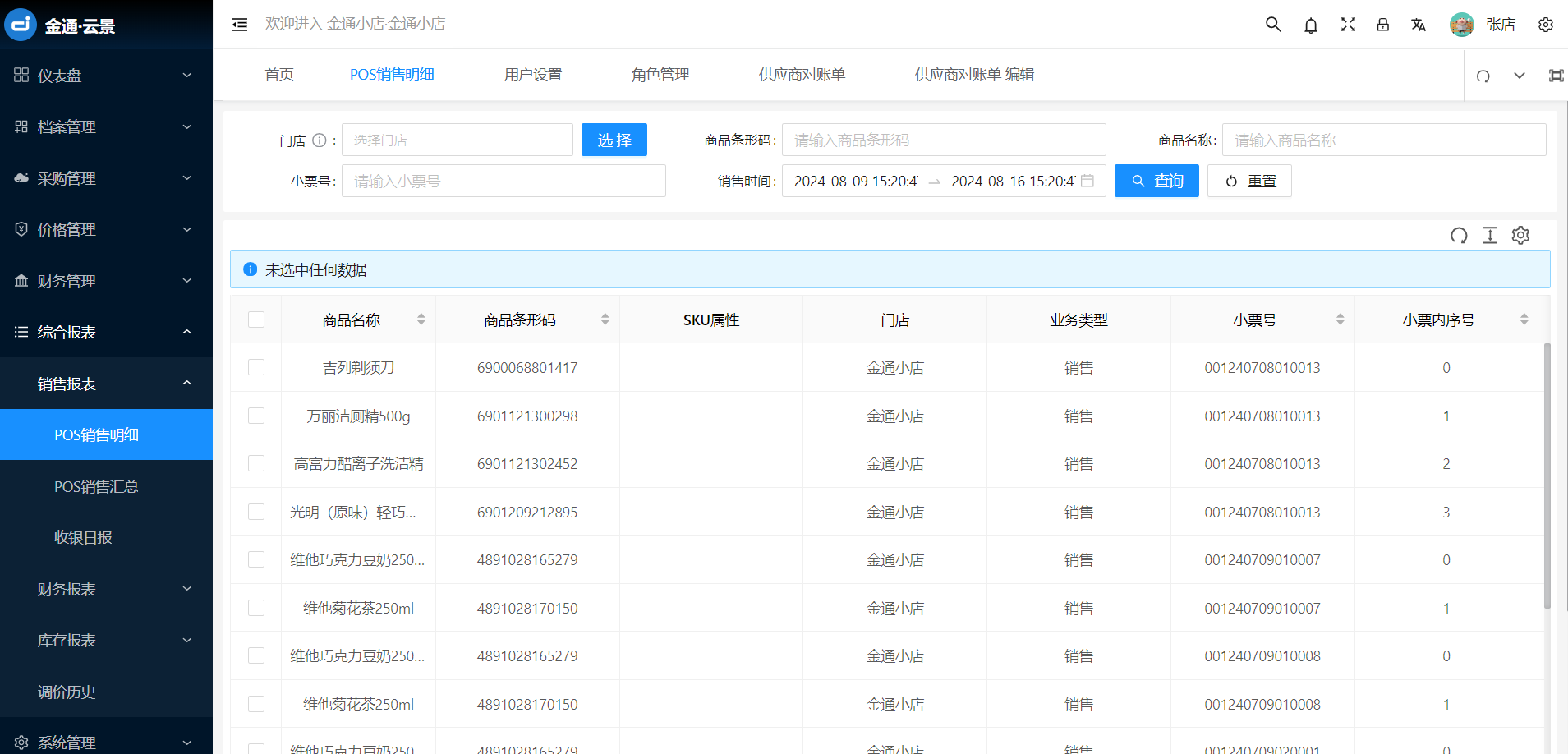This screenshot has width=1568, height=754.
Task: Refresh the table data icon
Action: coord(1459,236)
